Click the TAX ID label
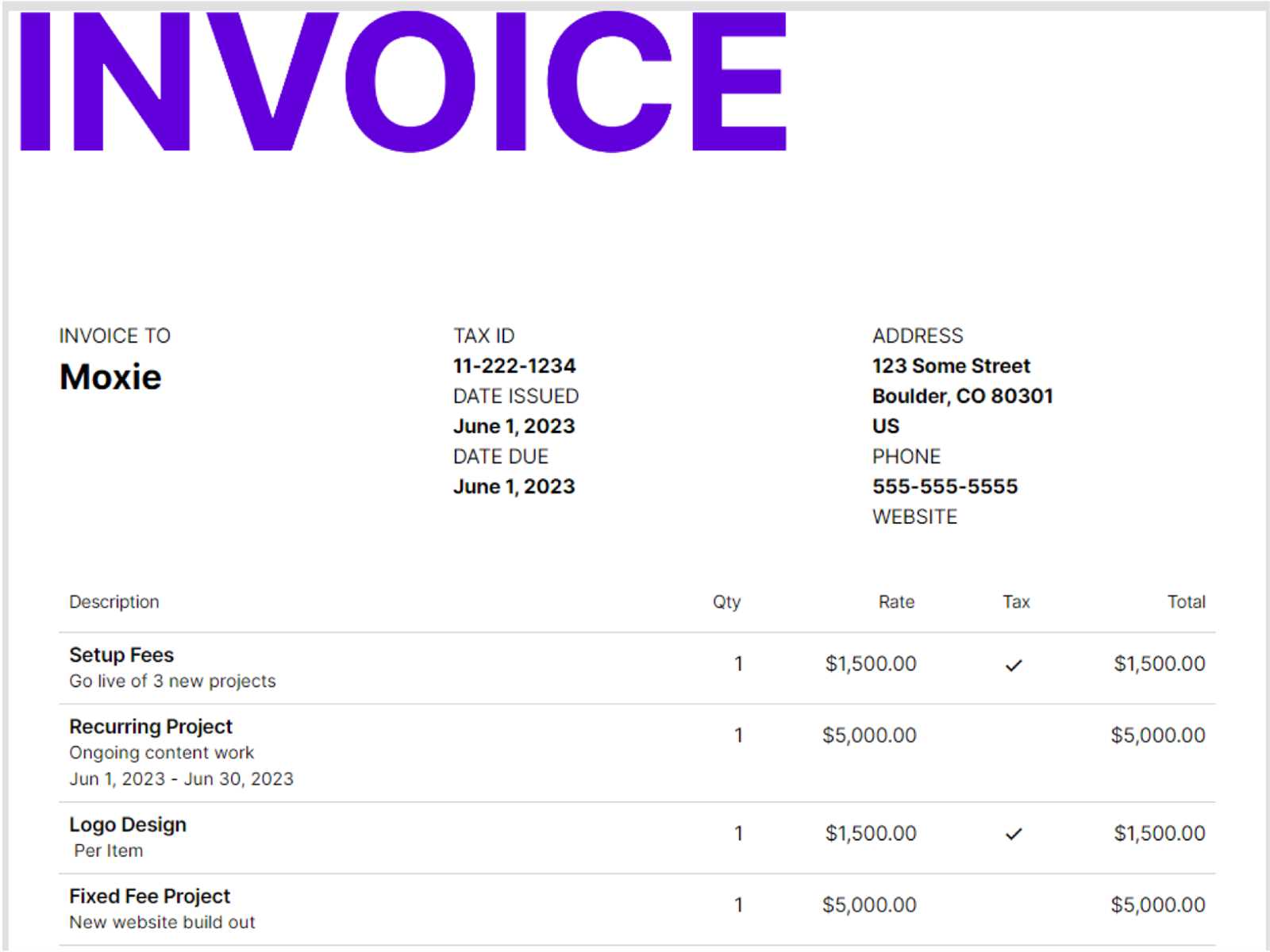Viewport: 1270px width, 952px height. [484, 336]
